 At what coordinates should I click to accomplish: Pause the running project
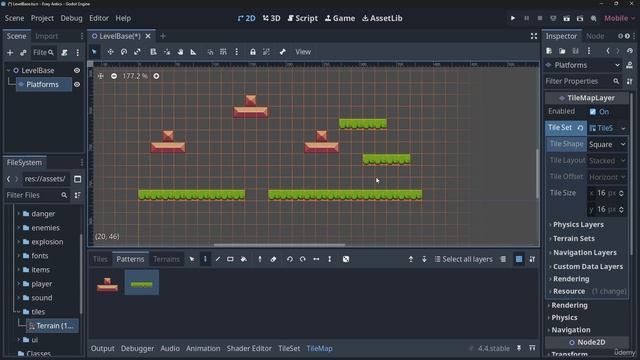pos(527,18)
